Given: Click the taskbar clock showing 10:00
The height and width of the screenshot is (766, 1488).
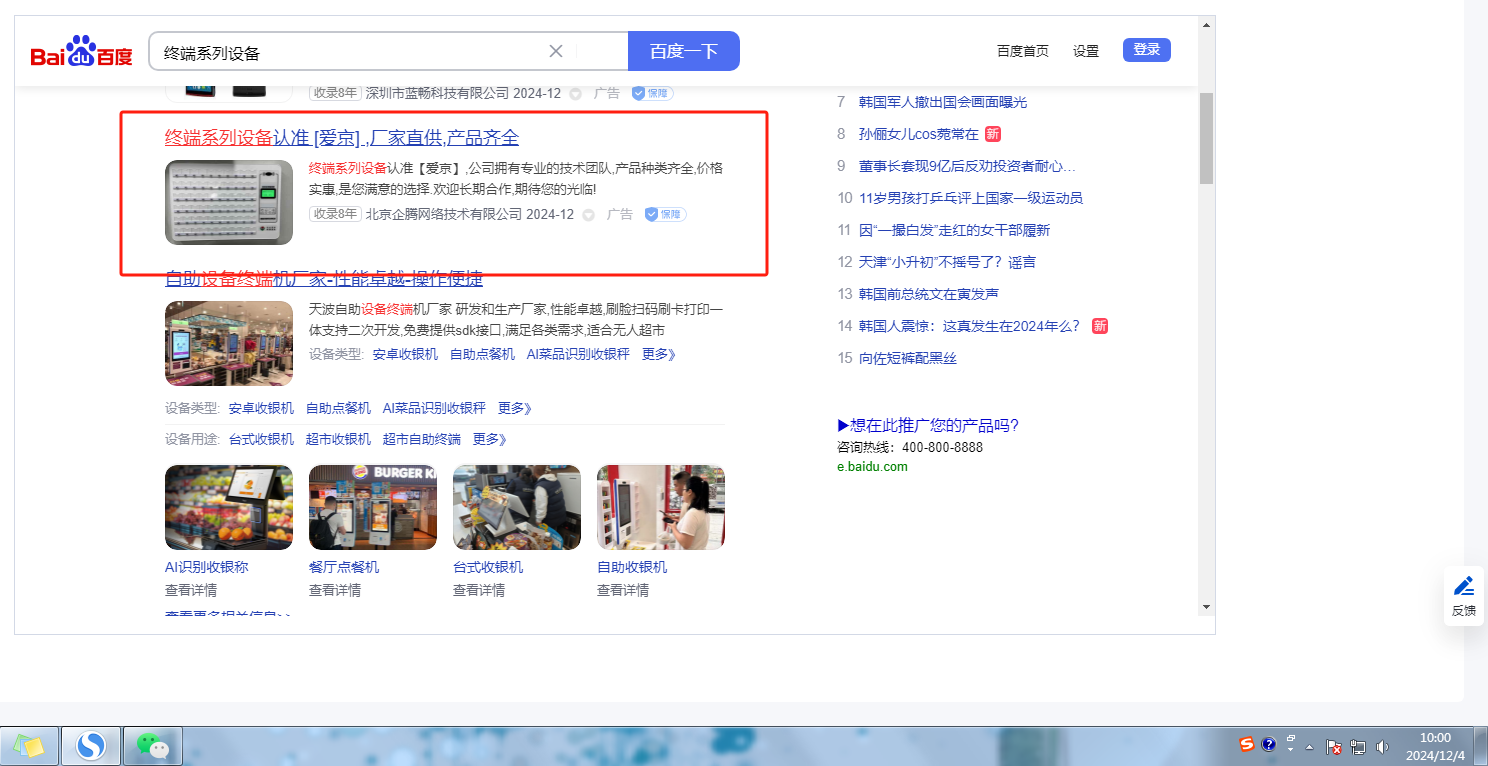Looking at the screenshot, I should pyautogui.click(x=1435, y=746).
